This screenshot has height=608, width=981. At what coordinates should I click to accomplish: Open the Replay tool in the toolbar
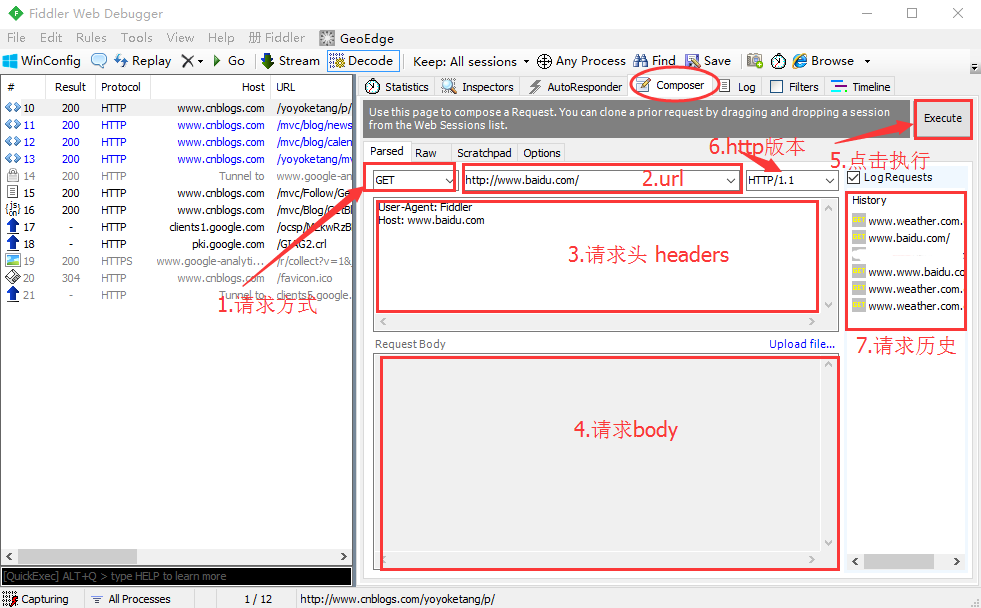[x=143, y=60]
